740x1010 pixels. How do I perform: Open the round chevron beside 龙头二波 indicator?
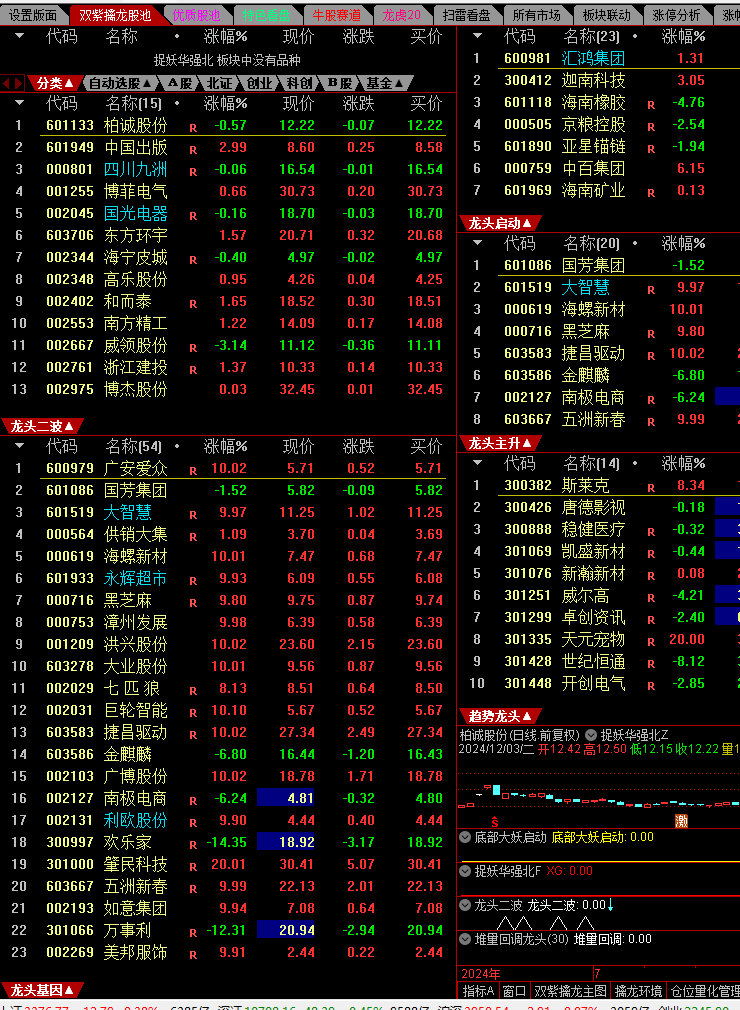464,905
